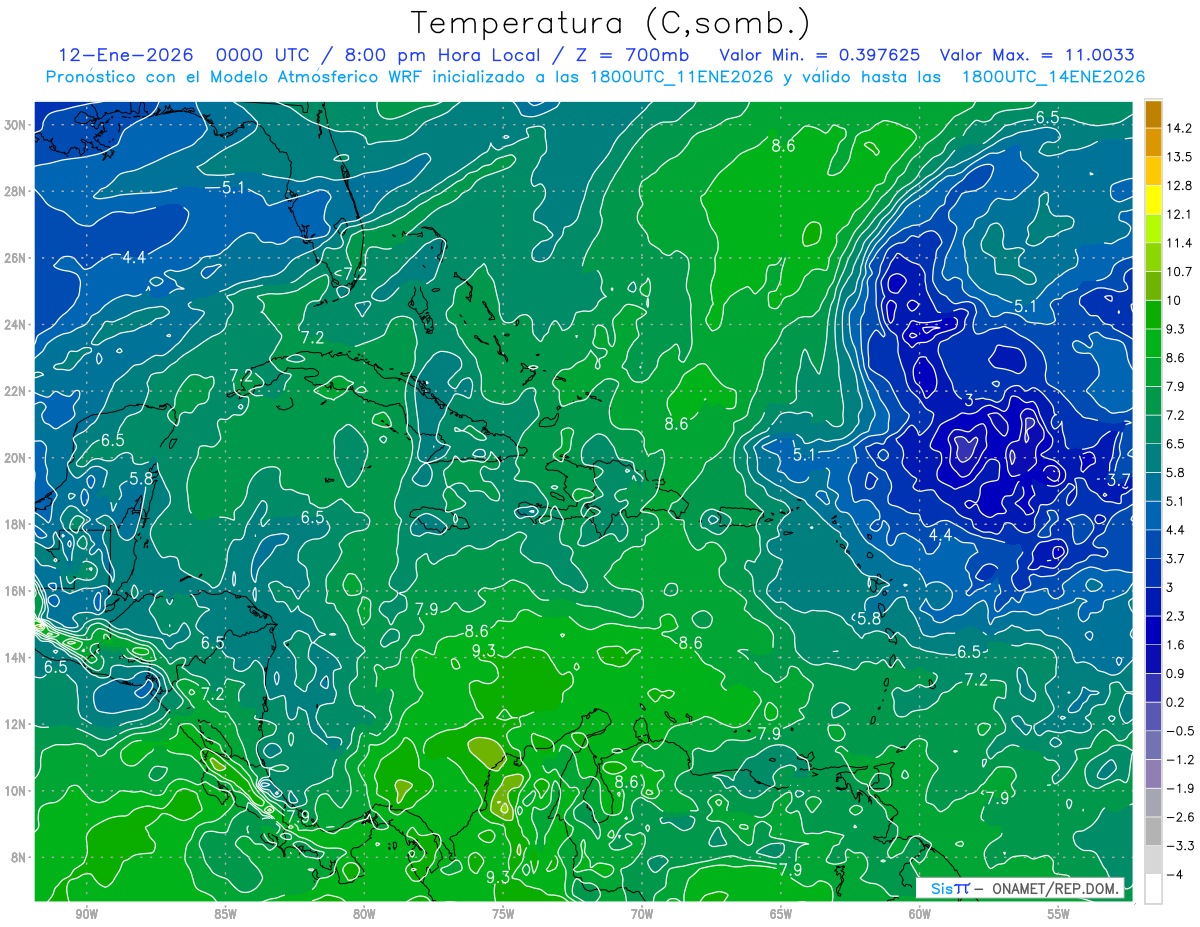Click the contour label "3" on the map
This screenshot has height=927, width=1200.
pos(968,400)
